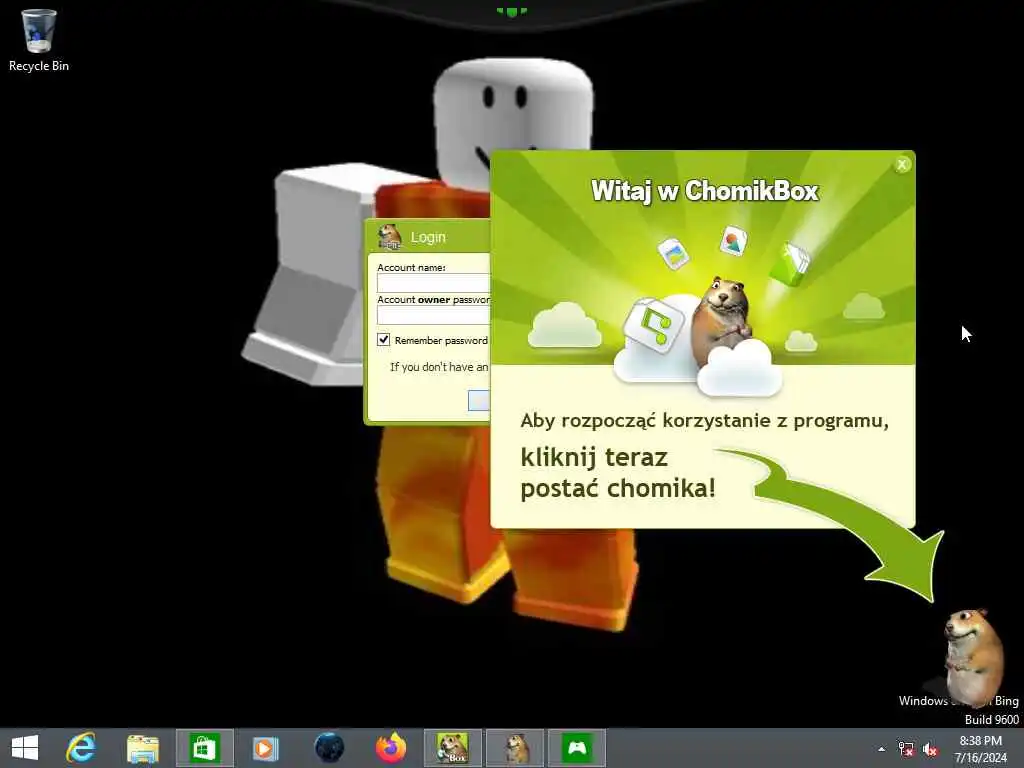Image resolution: width=1024 pixels, height=768 pixels.
Task: Launch Firefox from the taskbar
Action: pyautogui.click(x=391, y=748)
